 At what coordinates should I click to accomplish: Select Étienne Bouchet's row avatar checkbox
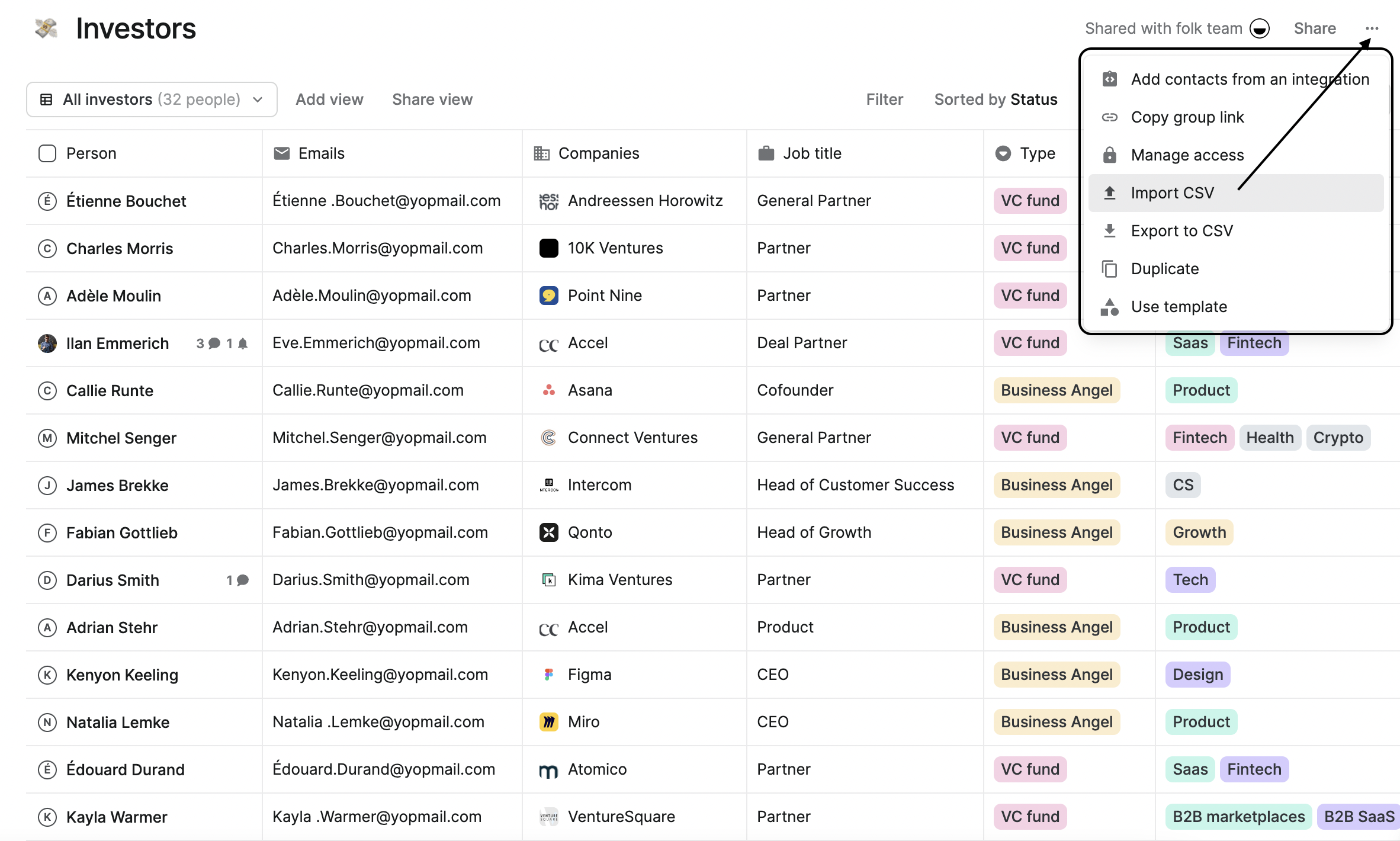47,201
